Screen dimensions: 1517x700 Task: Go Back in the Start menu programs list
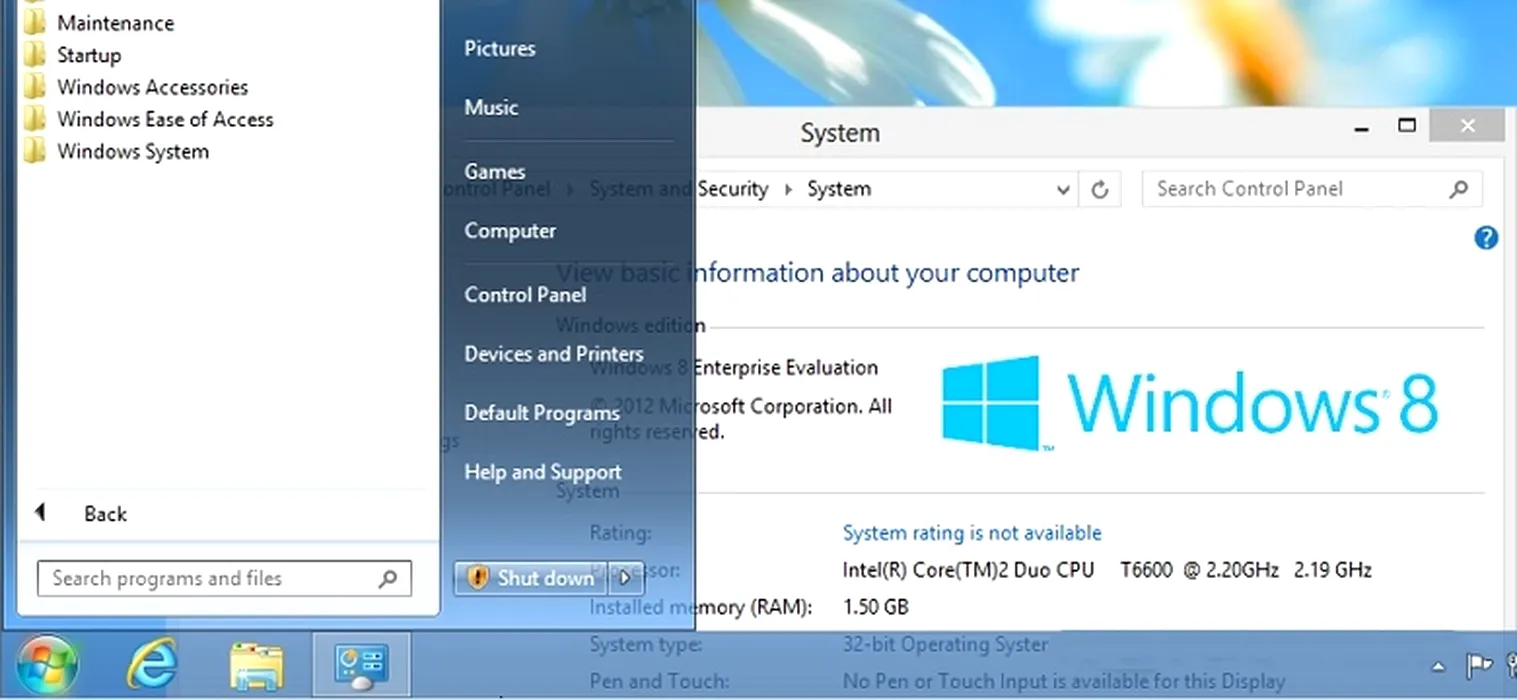[104, 514]
